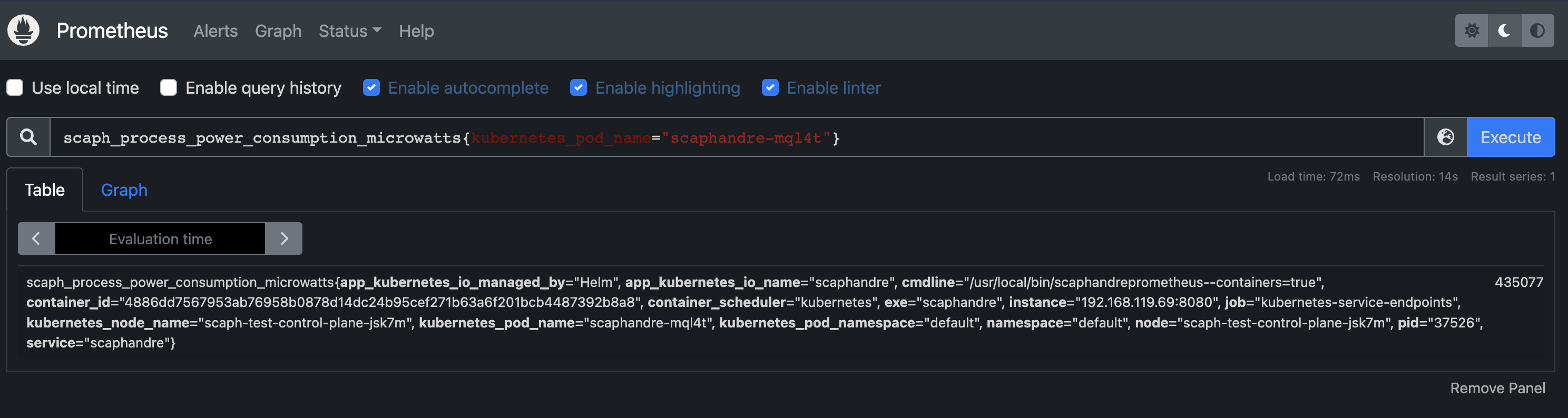Open the Graph page in navbar
1568x418 pixels.
point(278,31)
